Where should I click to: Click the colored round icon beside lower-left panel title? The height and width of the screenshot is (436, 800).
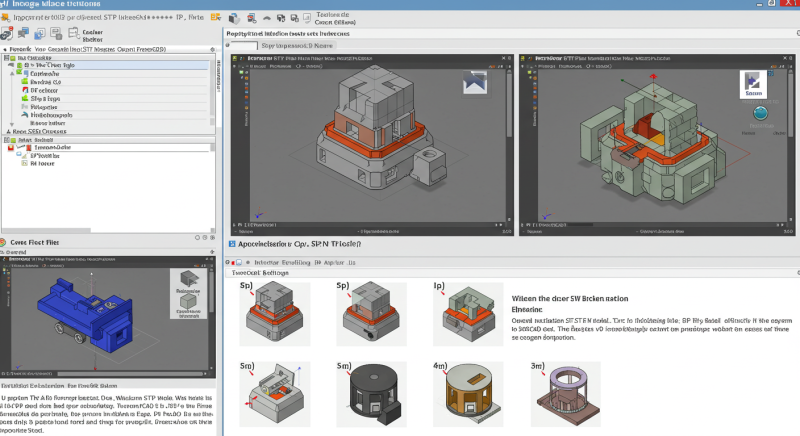point(3,242)
